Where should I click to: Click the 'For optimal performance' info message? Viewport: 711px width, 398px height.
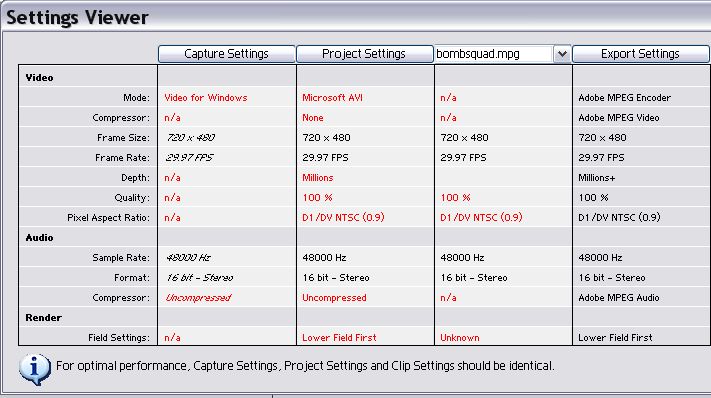click(305, 366)
